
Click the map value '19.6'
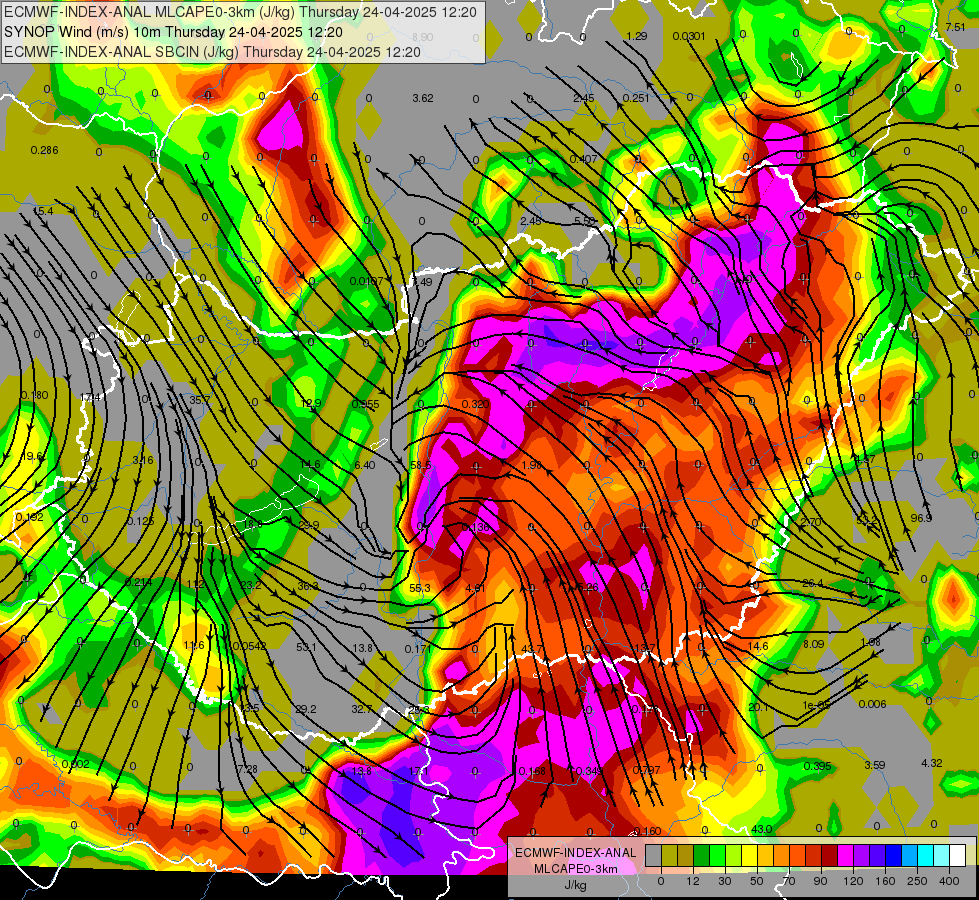tap(32, 457)
